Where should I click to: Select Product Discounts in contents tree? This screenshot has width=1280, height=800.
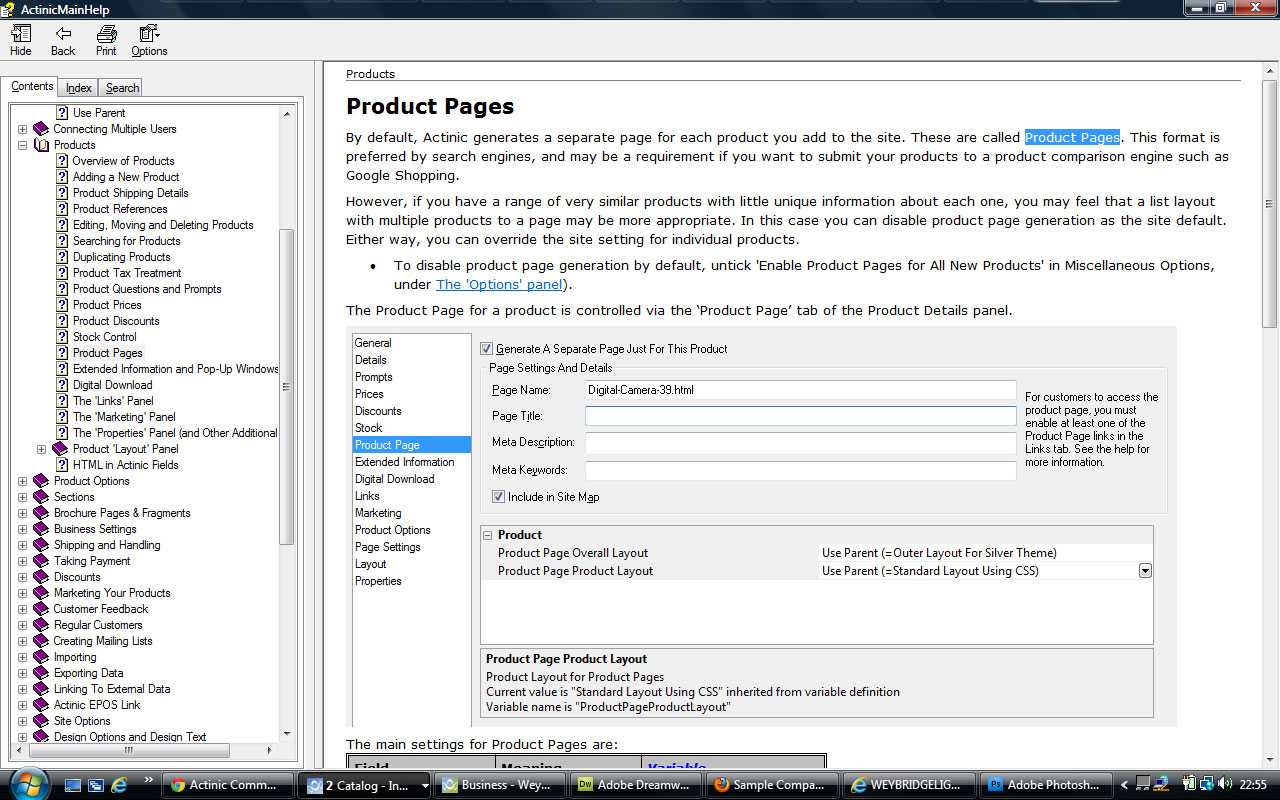(116, 321)
